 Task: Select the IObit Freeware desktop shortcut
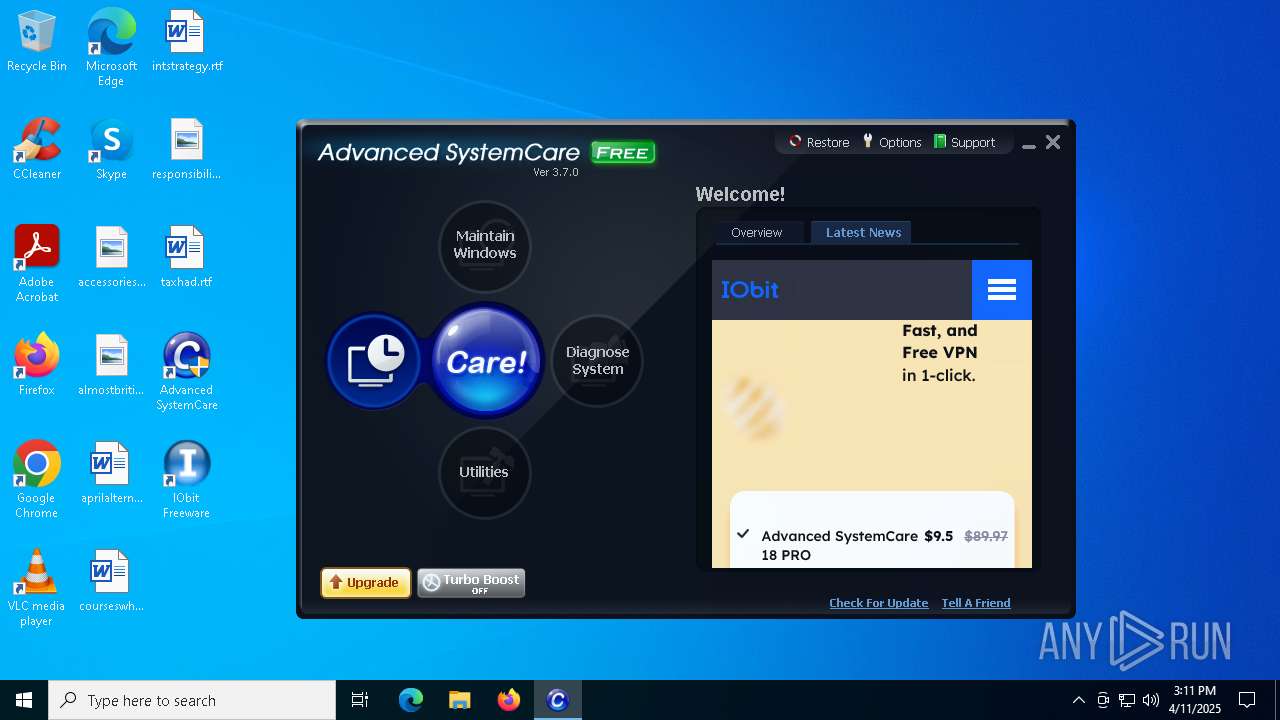187,480
